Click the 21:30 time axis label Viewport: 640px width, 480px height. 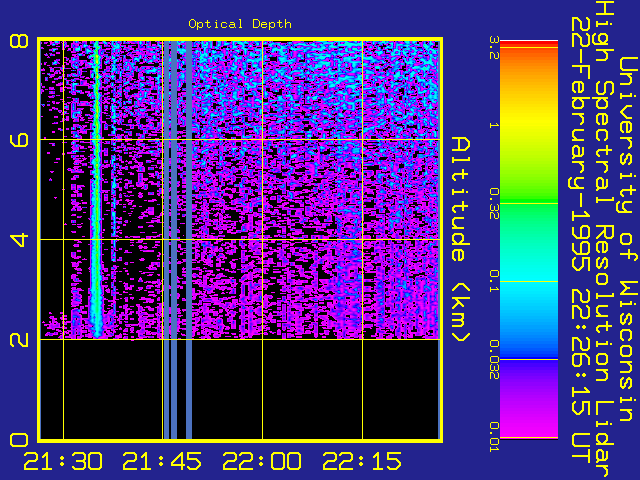tap(63, 461)
